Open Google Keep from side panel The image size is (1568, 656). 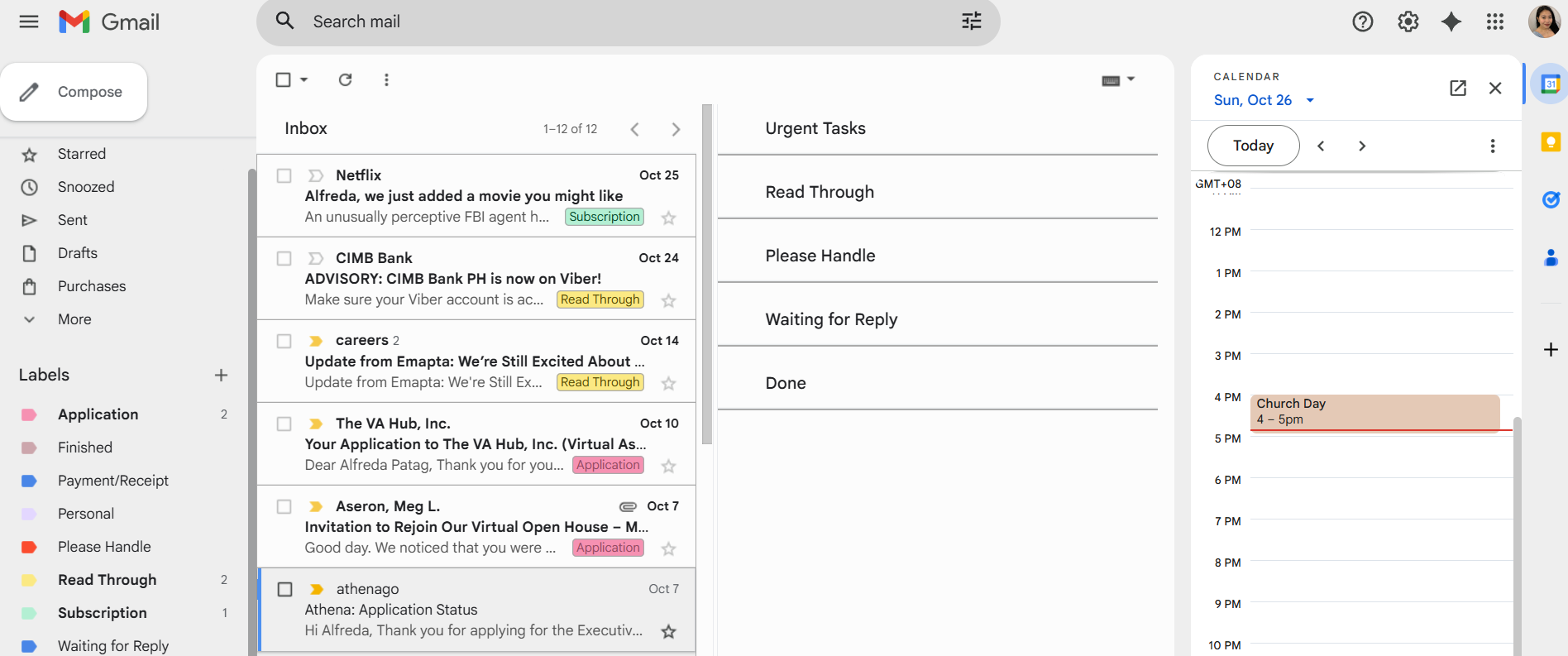tap(1551, 142)
